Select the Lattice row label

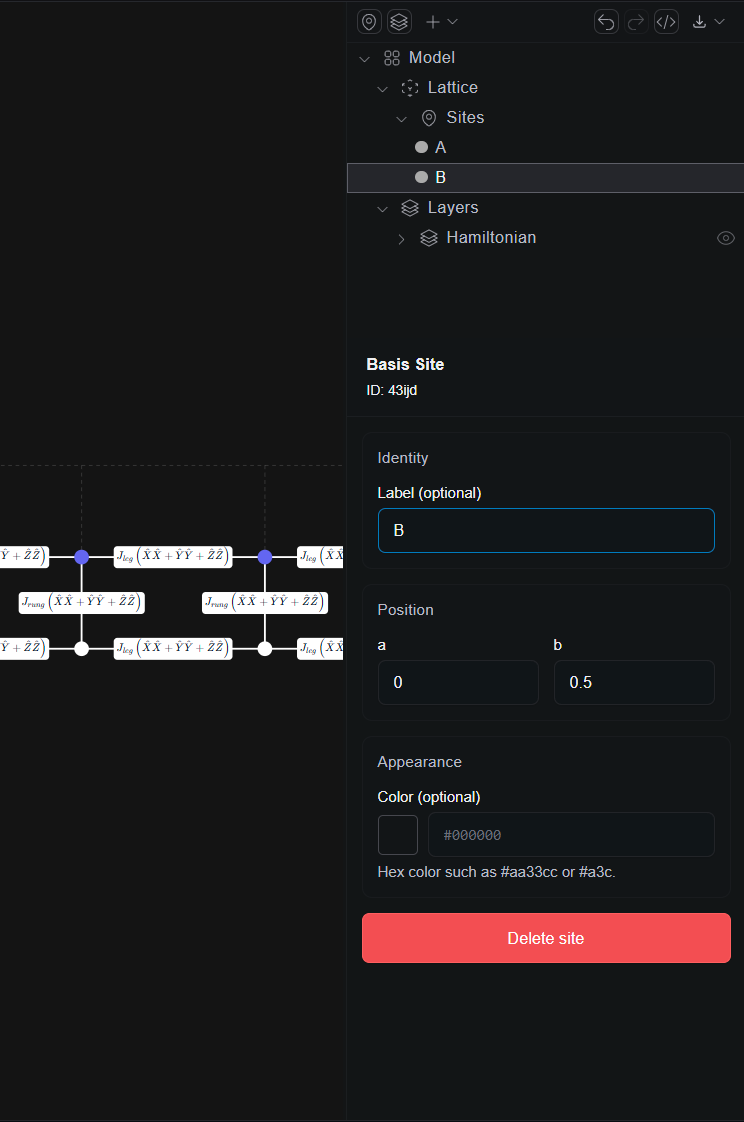click(452, 87)
